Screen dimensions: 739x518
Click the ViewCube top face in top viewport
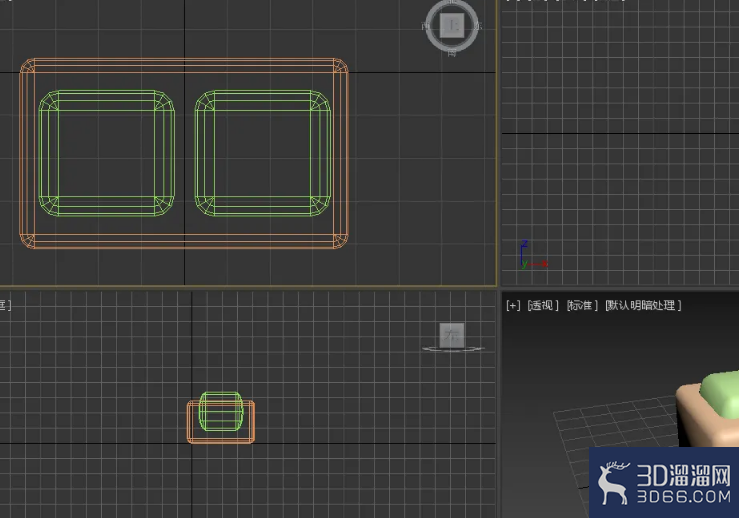pyautogui.click(x=452, y=25)
